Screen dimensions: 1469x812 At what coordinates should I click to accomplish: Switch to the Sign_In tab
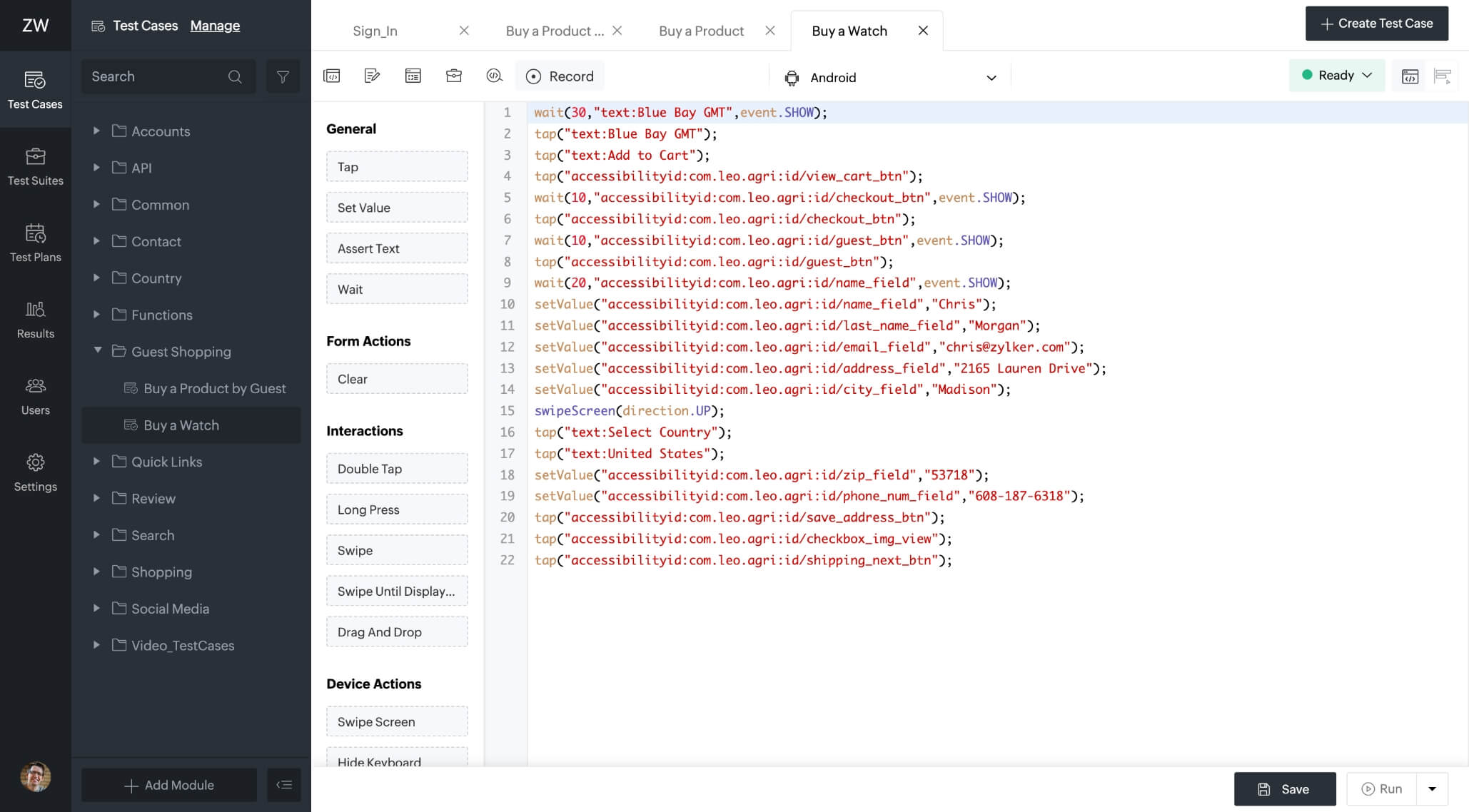375,31
